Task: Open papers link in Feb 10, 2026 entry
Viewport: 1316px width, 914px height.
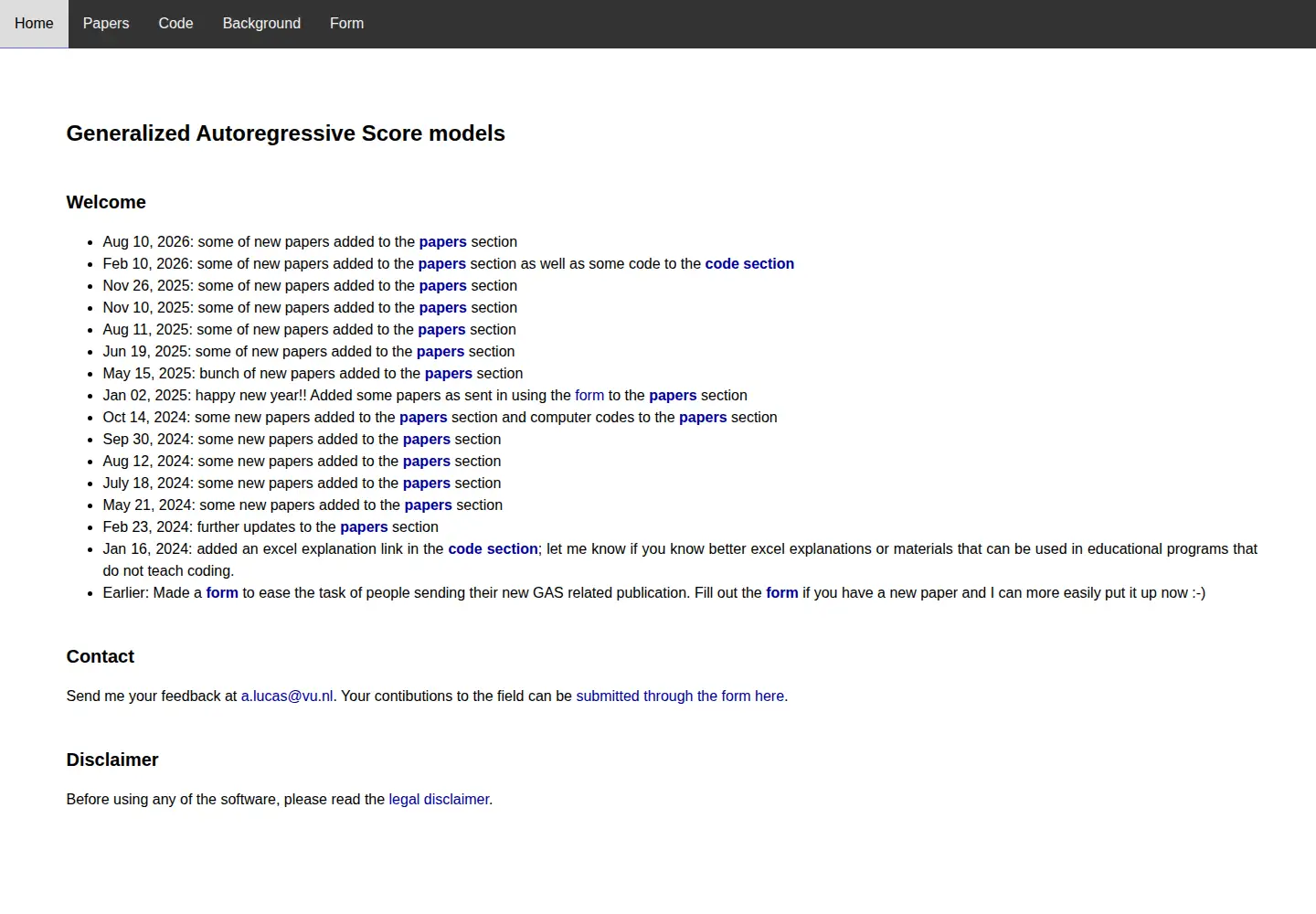Action: point(442,264)
